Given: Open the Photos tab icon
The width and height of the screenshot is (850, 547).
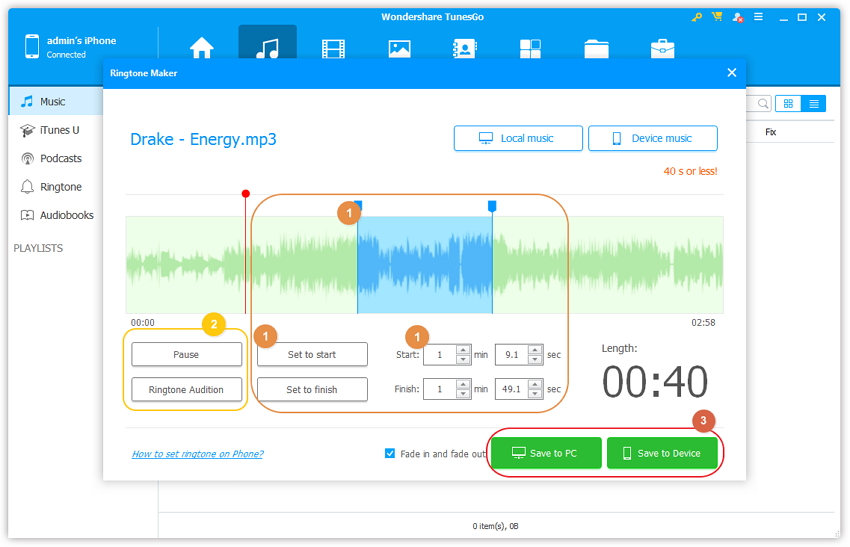Looking at the screenshot, I should [399, 48].
